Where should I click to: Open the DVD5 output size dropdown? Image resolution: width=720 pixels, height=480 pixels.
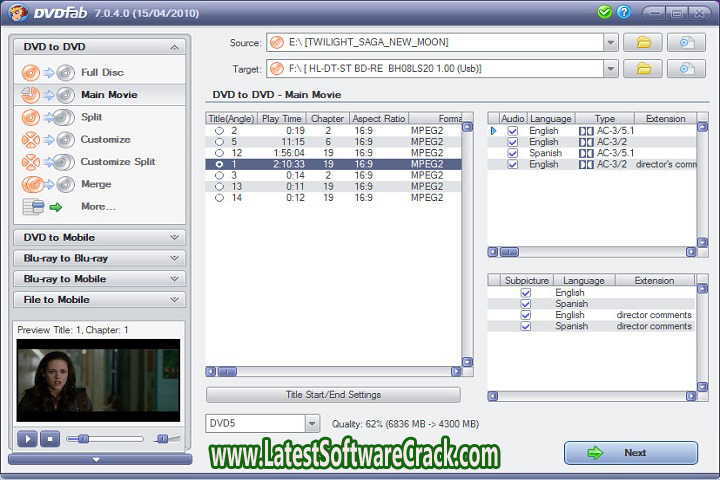click(312, 424)
